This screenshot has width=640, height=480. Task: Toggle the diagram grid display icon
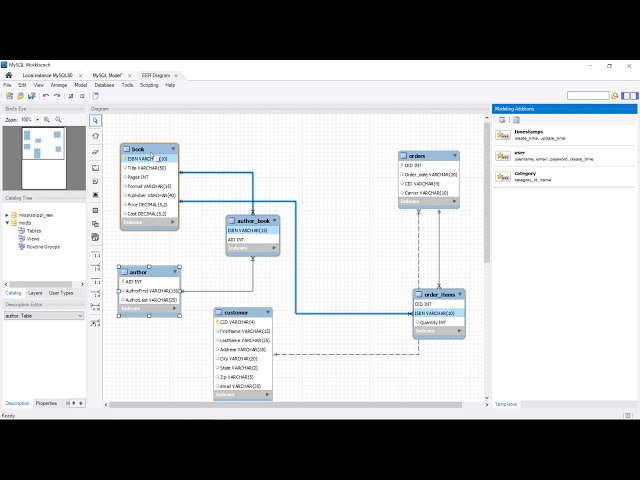(71, 96)
